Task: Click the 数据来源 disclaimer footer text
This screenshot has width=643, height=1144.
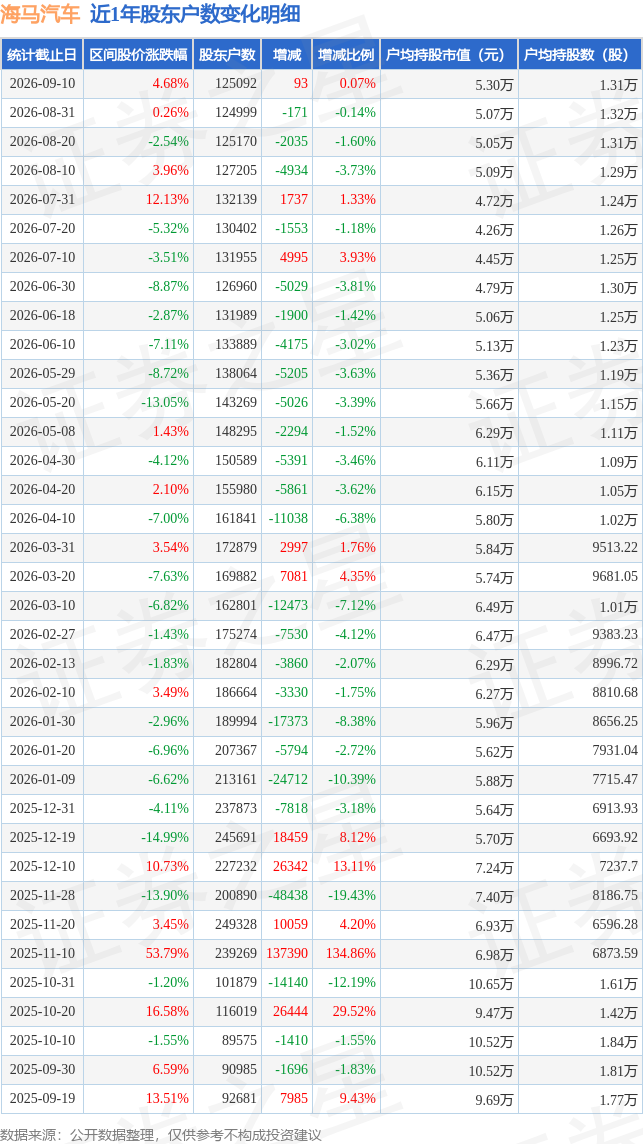Action: [161, 1135]
